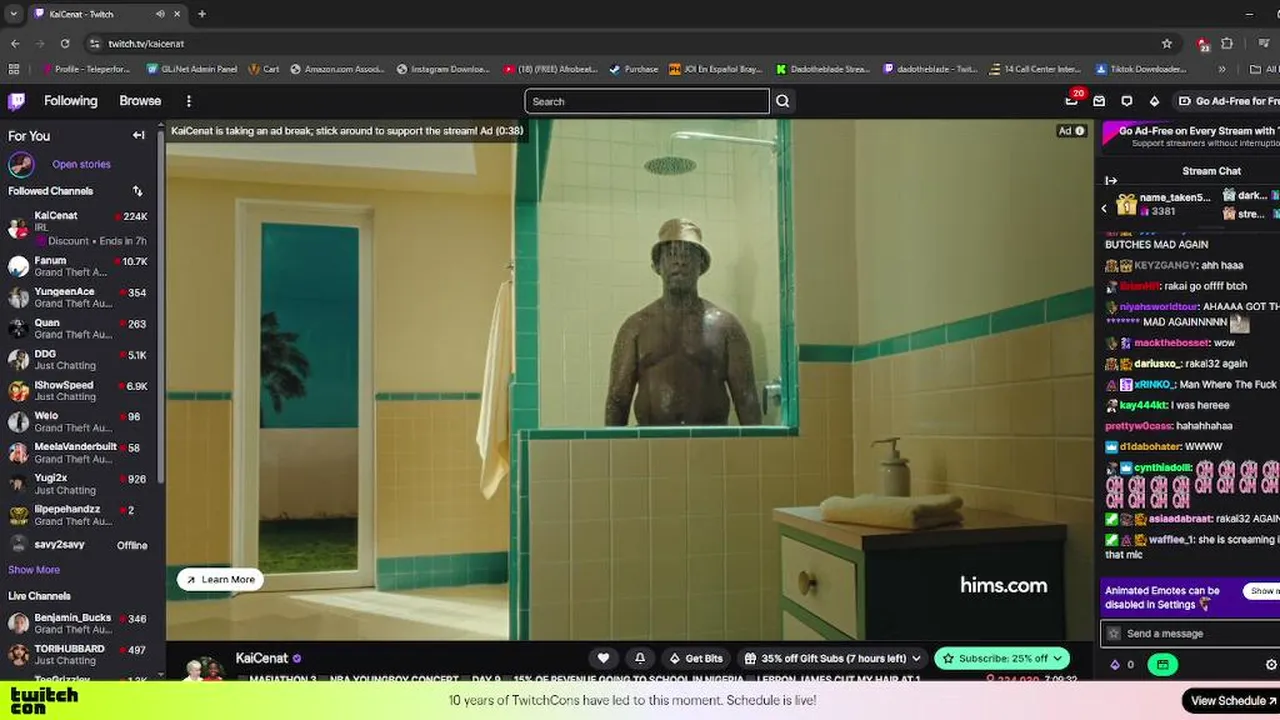The height and width of the screenshot is (720, 1280).
Task: Click channel points balance icon
Action: click(x=1122, y=665)
